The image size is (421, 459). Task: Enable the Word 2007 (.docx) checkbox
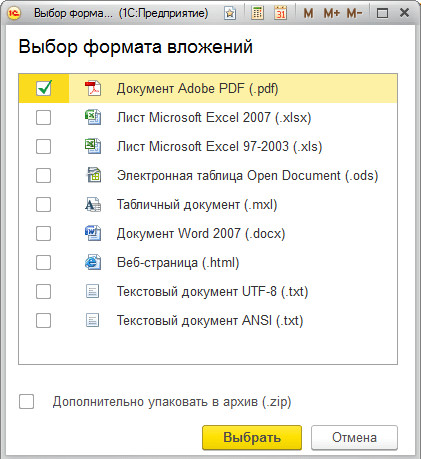(x=43, y=234)
